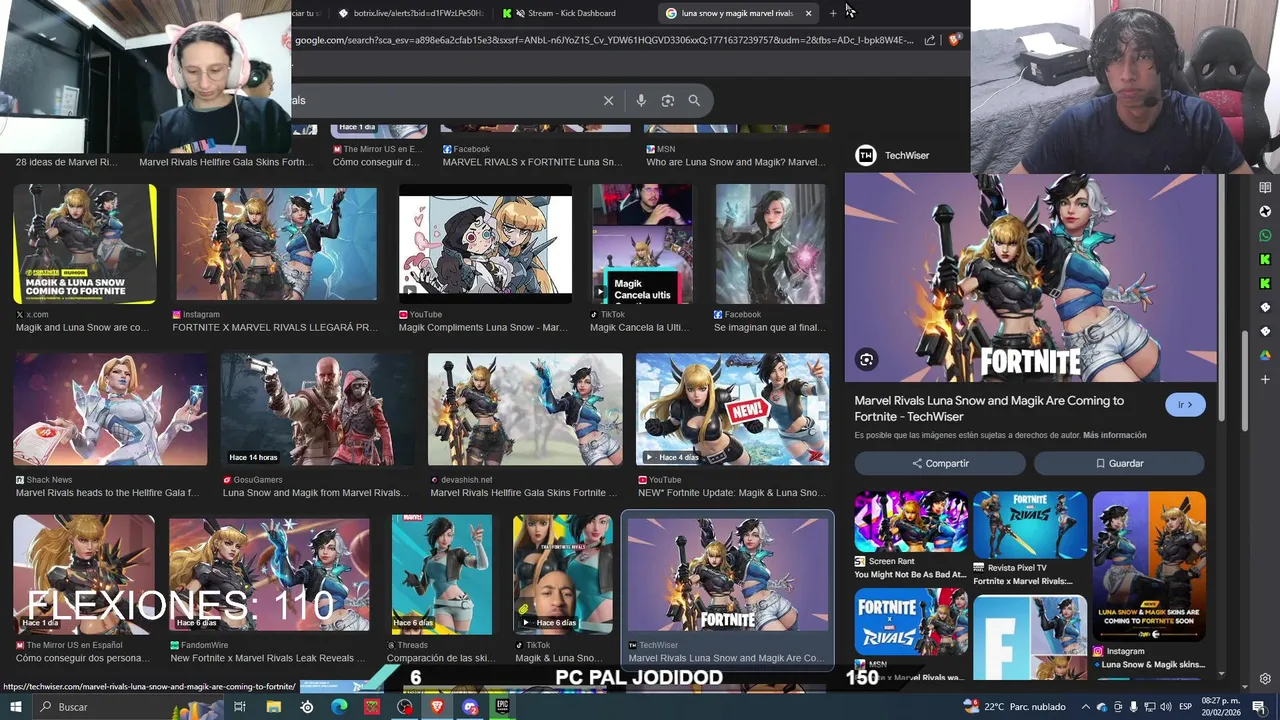The width and height of the screenshot is (1280, 720).
Task: Open Marvel Rivals TechWiser article title
Action: click(989, 408)
